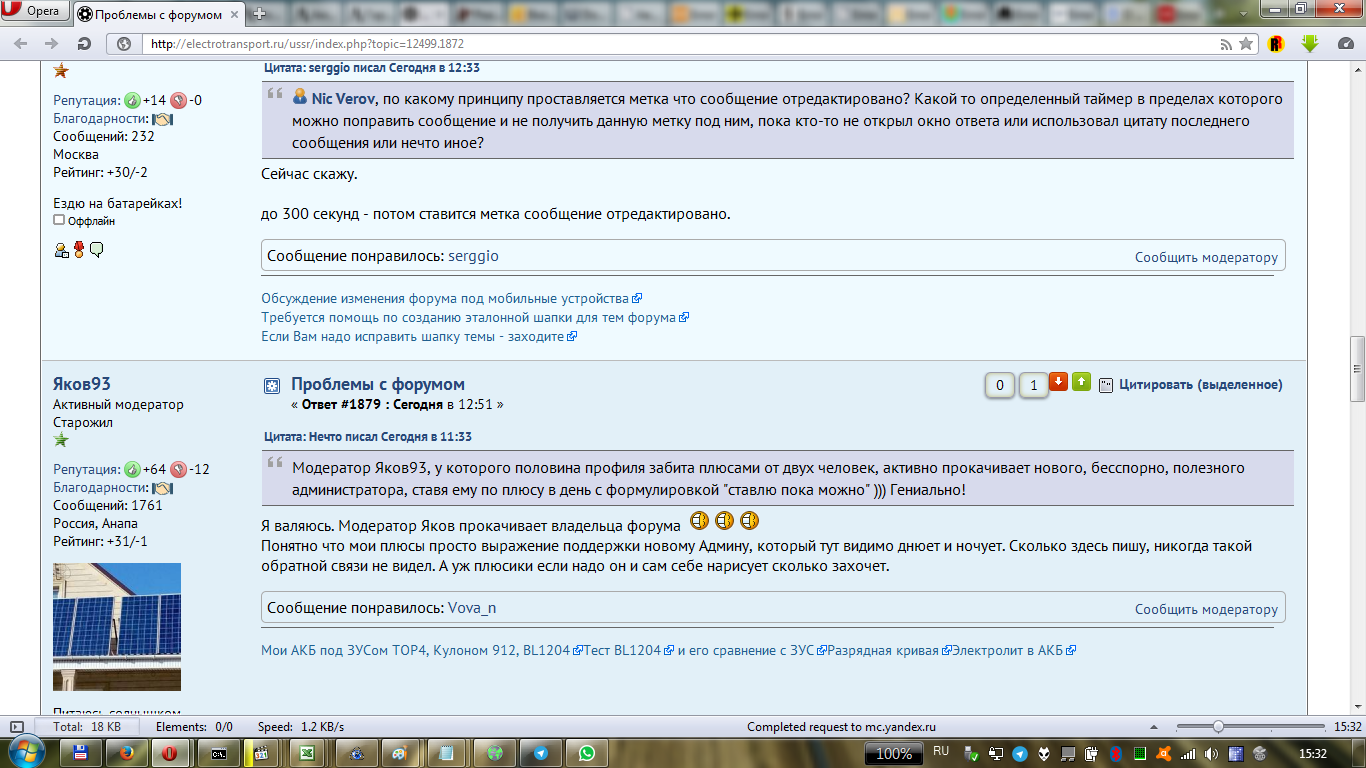Bookmark the page with the star icon
Screen dimensions: 1366x768
[1245, 44]
